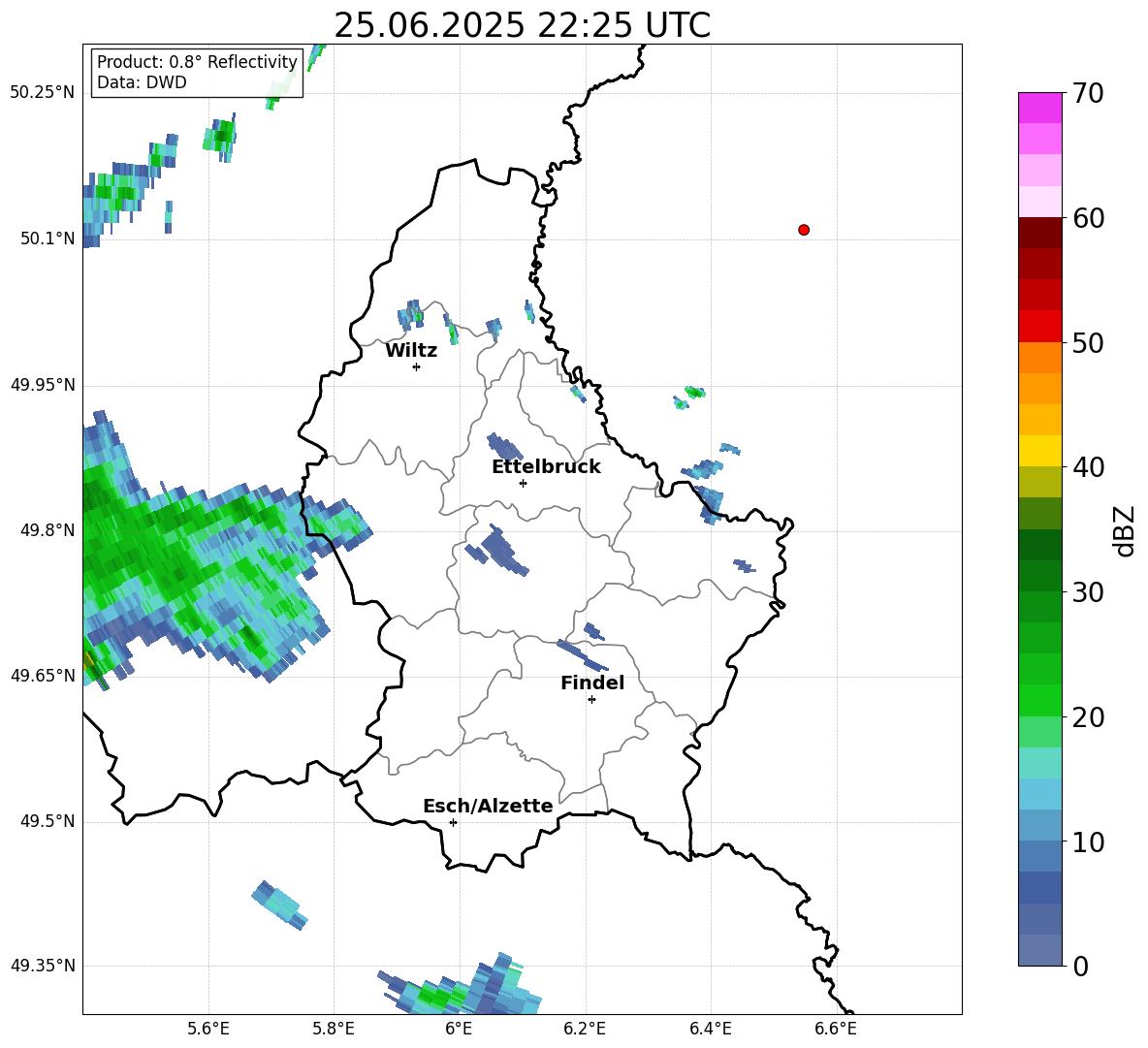
Task: Click the dBZ colorbar axis label
Action: pyautogui.click(x=1123, y=530)
